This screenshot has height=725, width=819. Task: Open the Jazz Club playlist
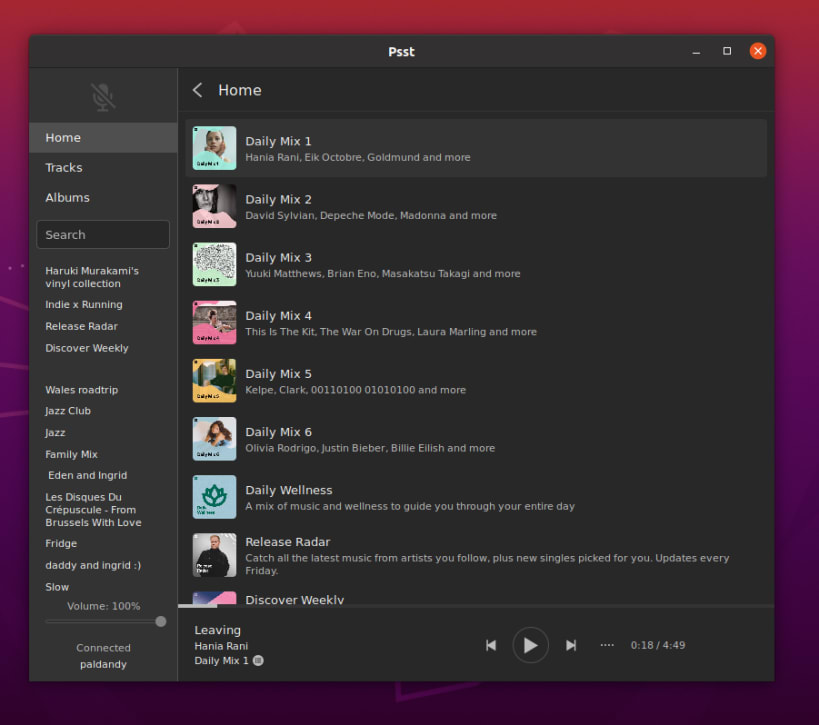click(68, 411)
